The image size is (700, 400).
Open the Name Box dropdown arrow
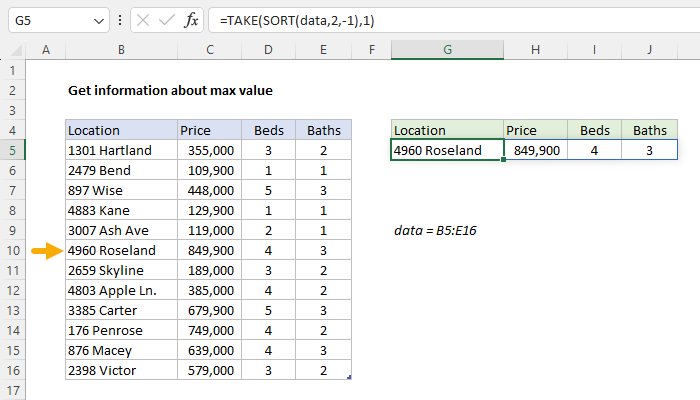pos(99,21)
